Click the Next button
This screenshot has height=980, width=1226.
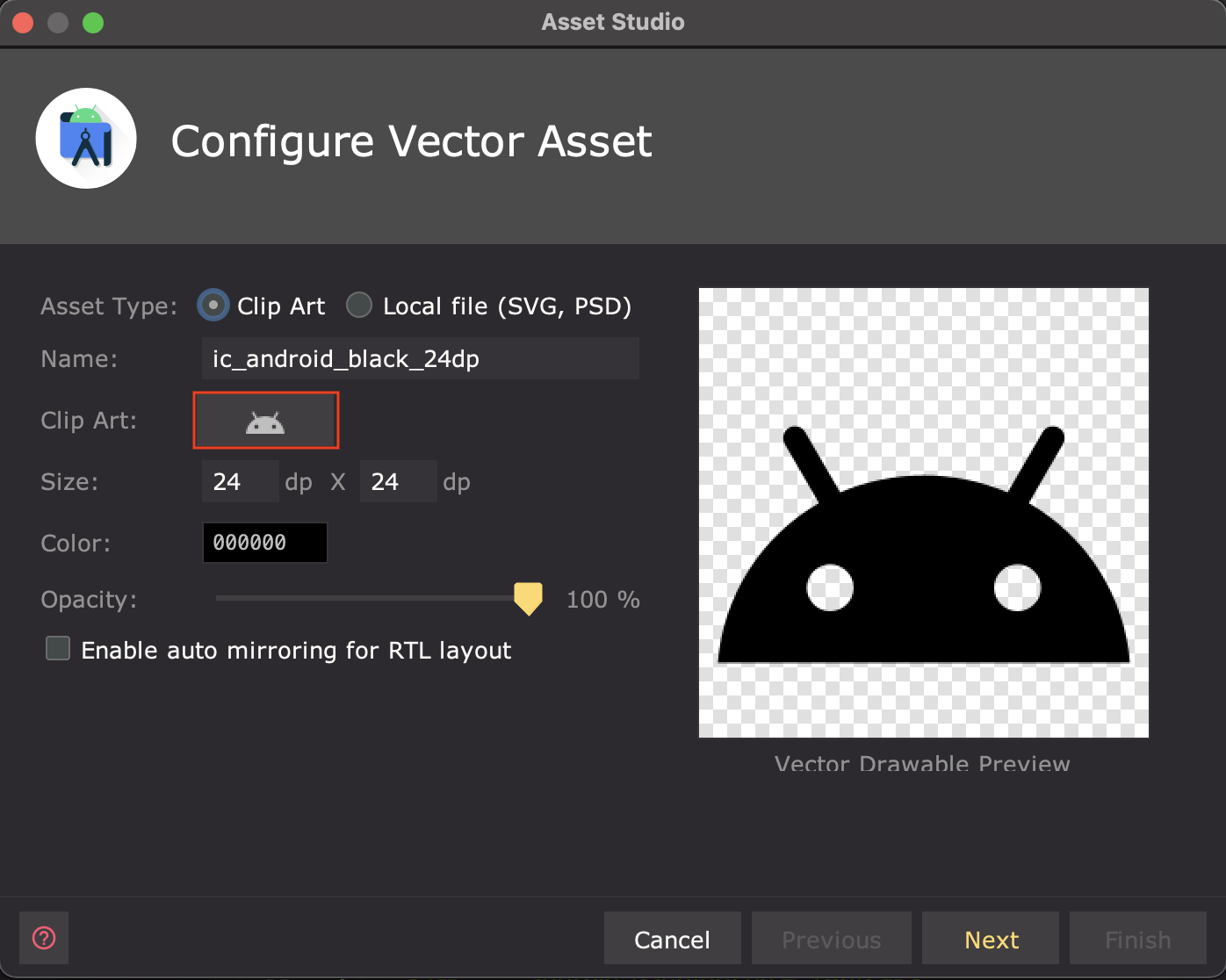[991, 939]
